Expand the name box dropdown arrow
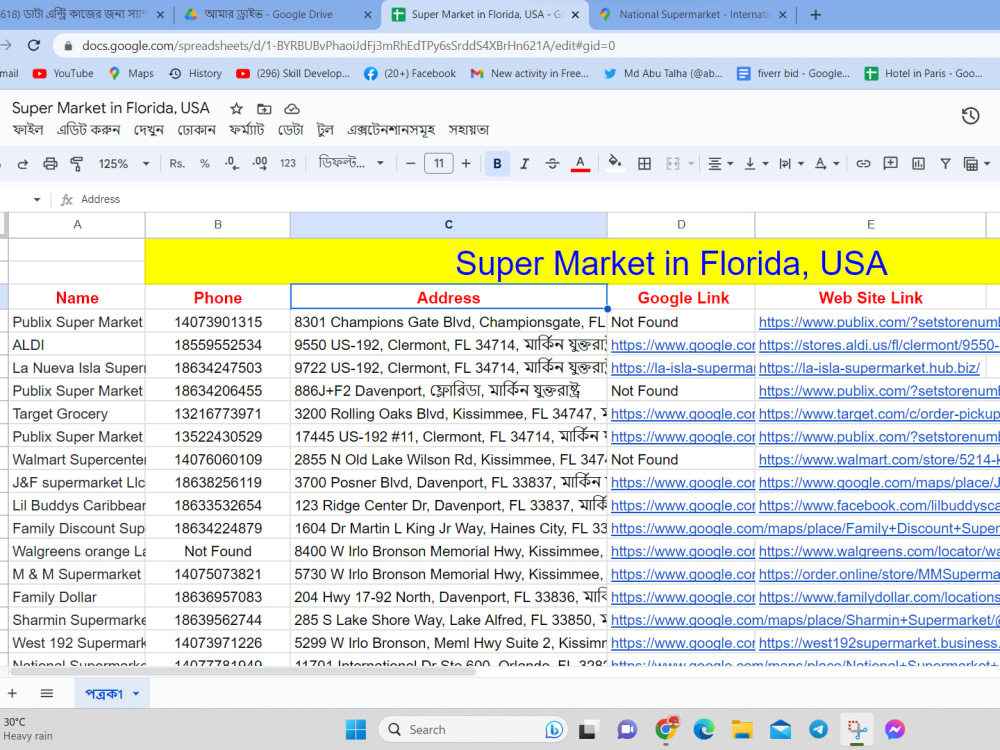 pyautogui.click(x=37, y=200)
